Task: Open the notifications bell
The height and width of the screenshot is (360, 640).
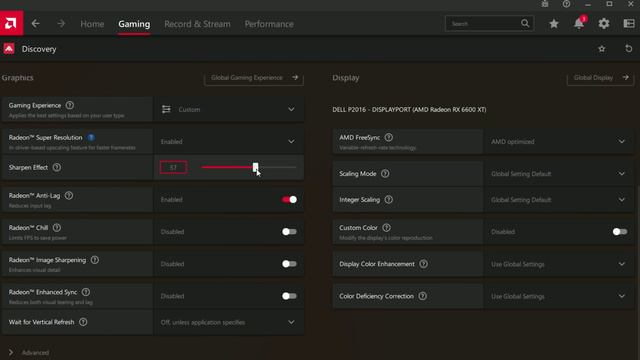Action: (x=579, y=24)
